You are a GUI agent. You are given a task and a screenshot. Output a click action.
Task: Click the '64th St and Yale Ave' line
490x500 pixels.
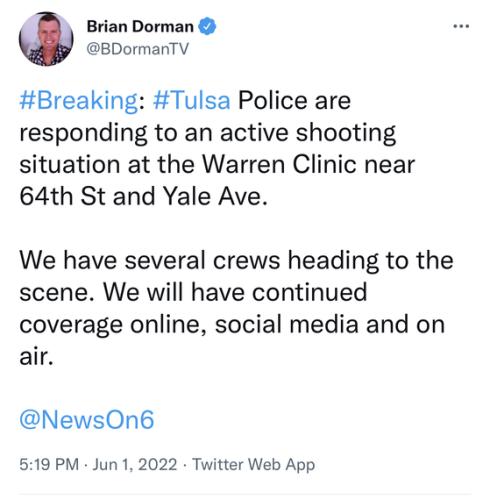pyautogui.click(x=144, y=196)
